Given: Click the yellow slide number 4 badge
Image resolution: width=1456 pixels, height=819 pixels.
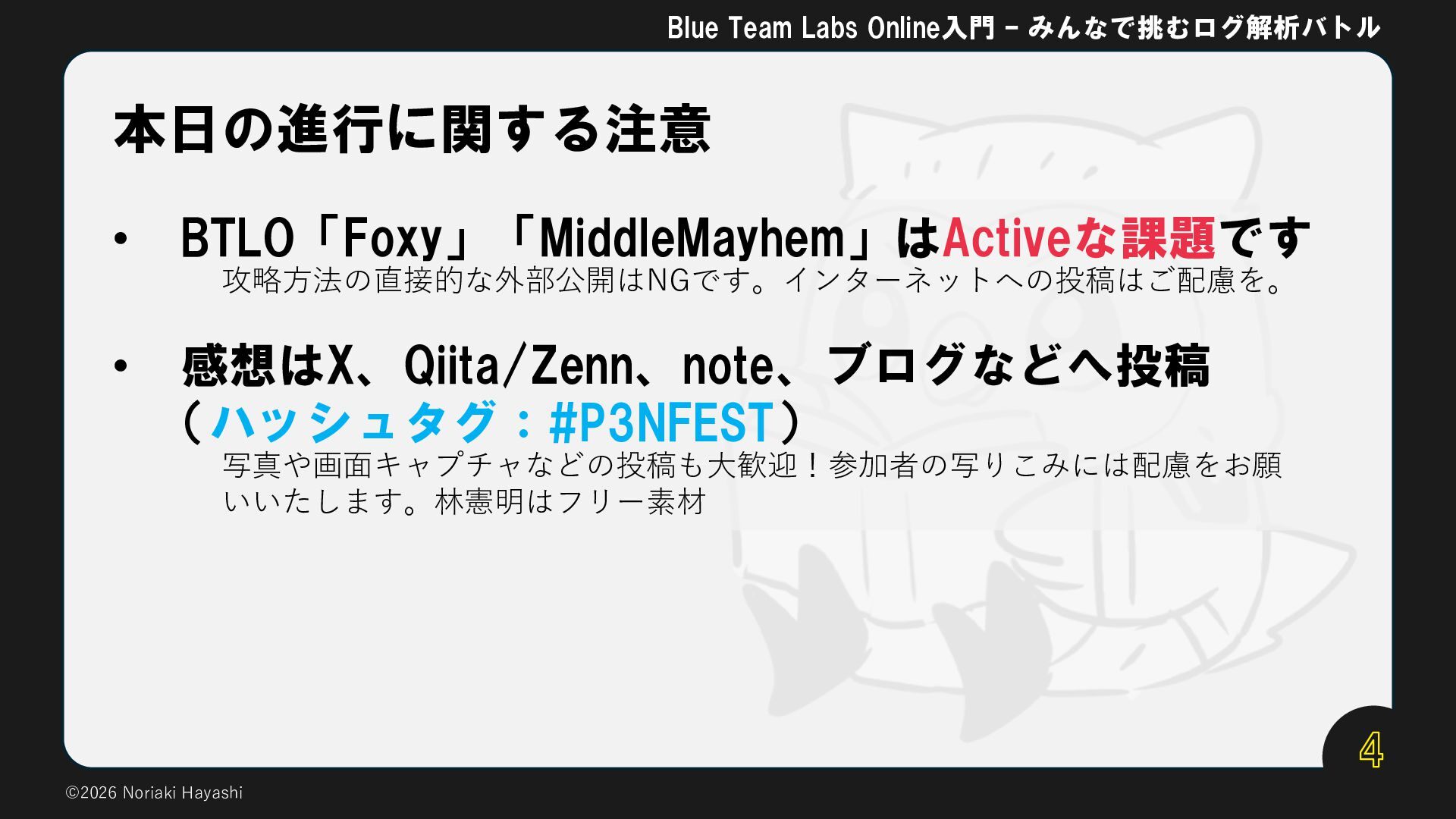Looking at the screenshot, I should pos(1370,750).
